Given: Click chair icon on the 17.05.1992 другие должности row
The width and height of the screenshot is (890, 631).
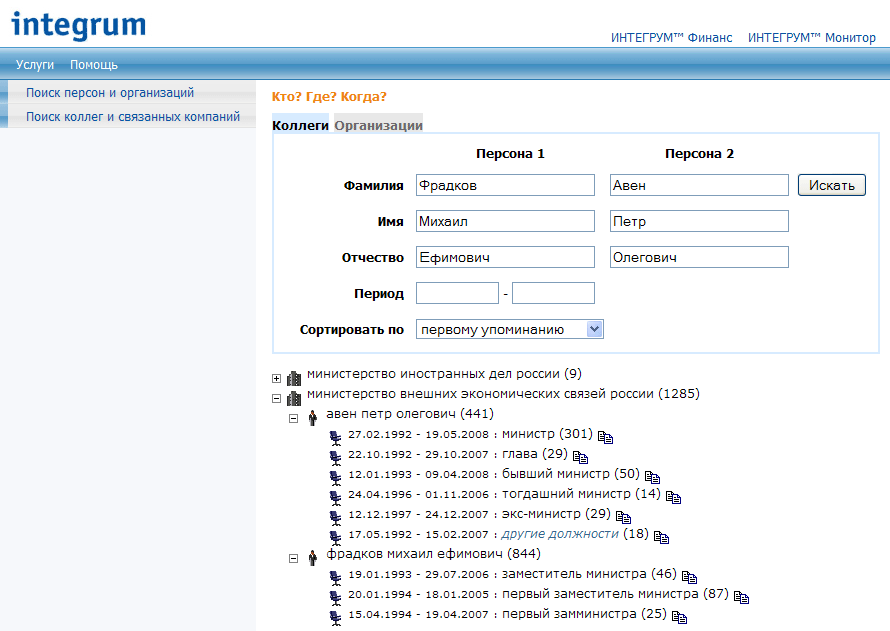Looking at the screenshot, I should click(x=336, y=537).
